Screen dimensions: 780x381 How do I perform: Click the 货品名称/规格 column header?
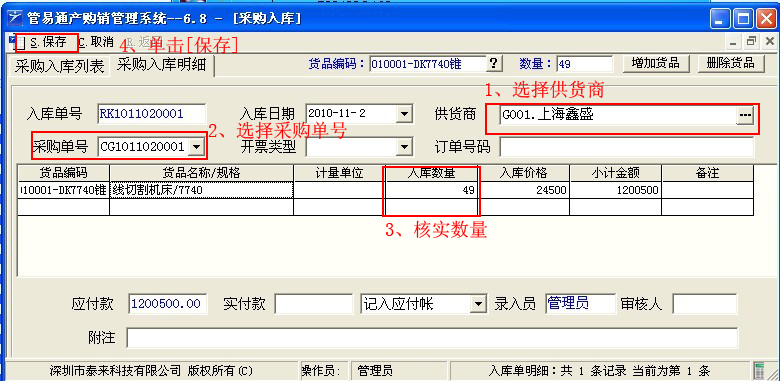[x=201, y=173]
